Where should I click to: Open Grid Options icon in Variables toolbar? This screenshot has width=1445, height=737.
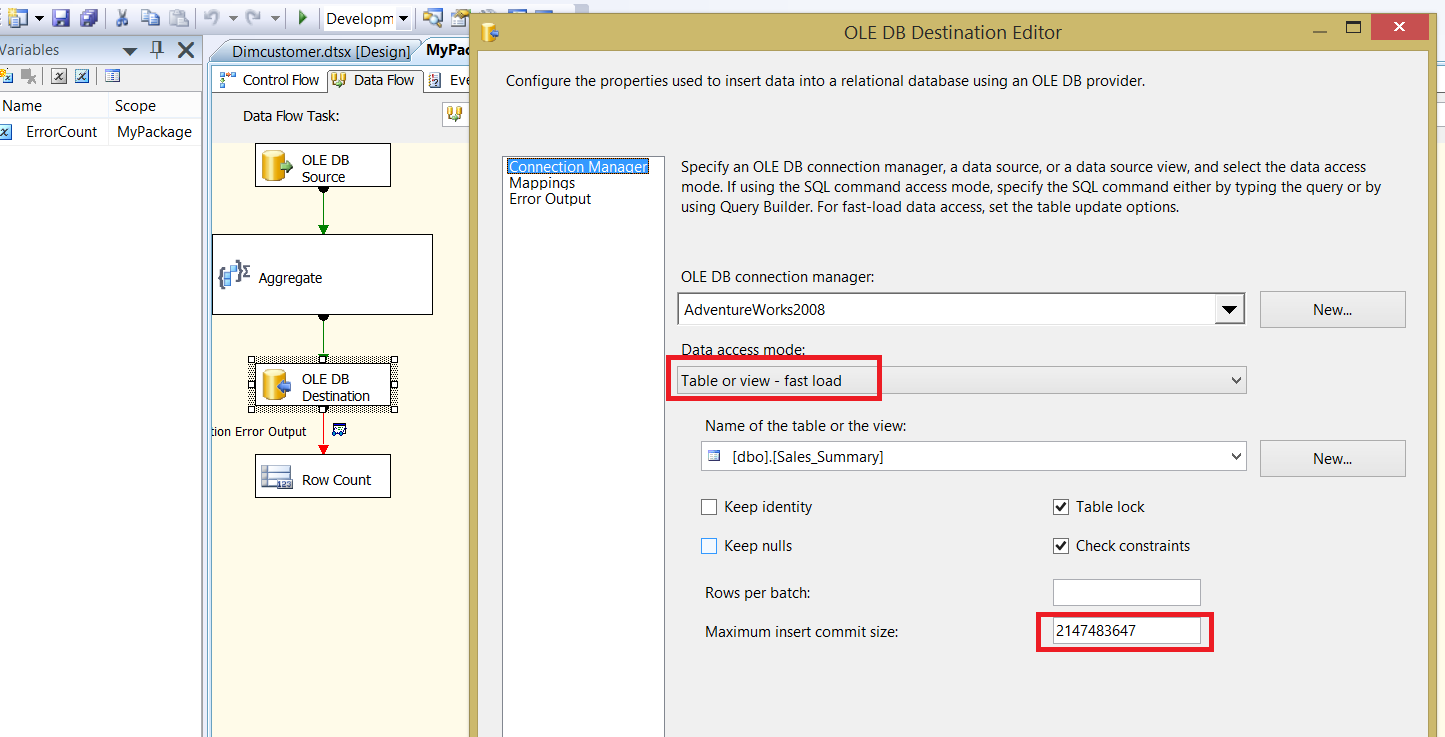click(x=111, y=76)
